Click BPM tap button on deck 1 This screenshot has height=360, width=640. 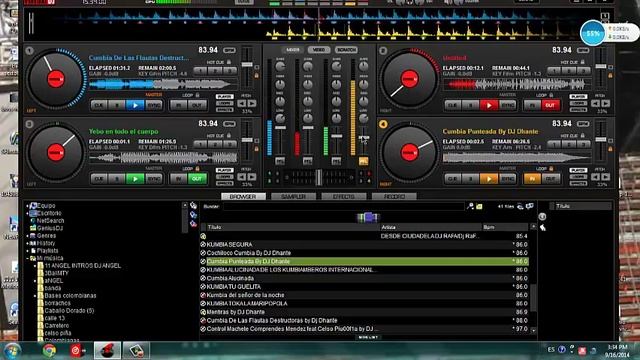[229, 50]
